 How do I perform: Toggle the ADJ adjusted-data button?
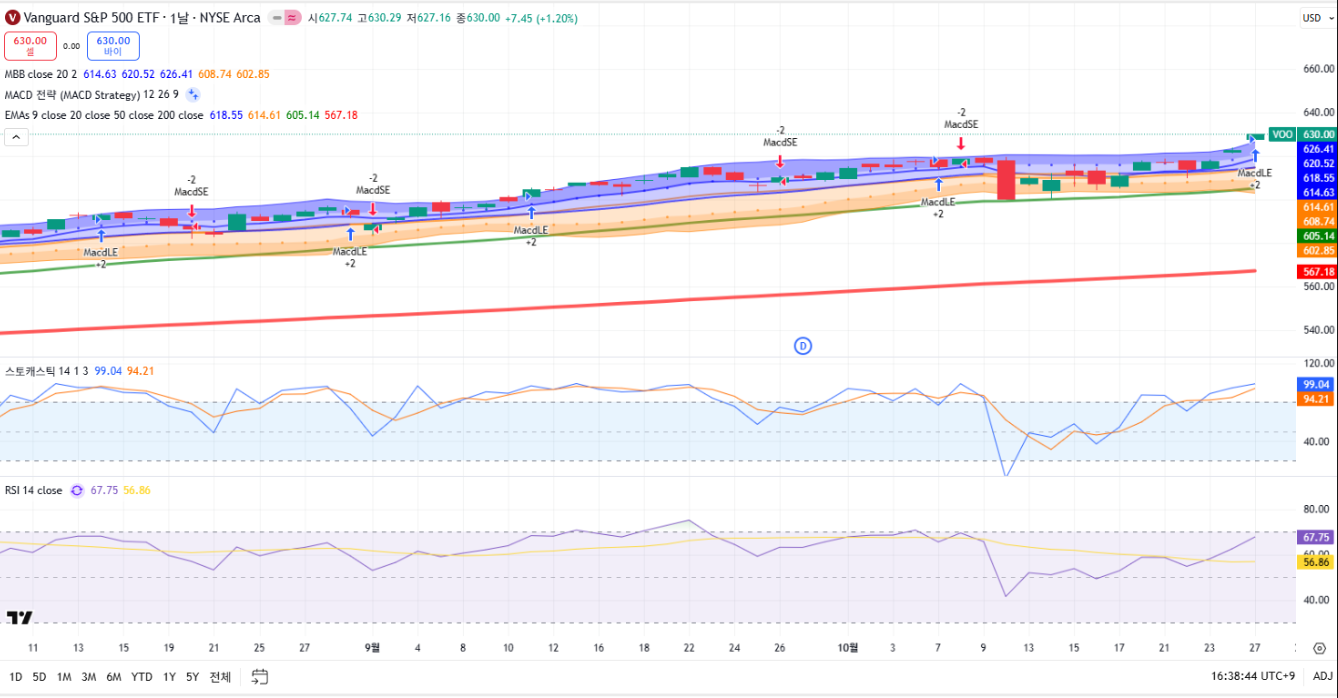[x=1322, y=677]
